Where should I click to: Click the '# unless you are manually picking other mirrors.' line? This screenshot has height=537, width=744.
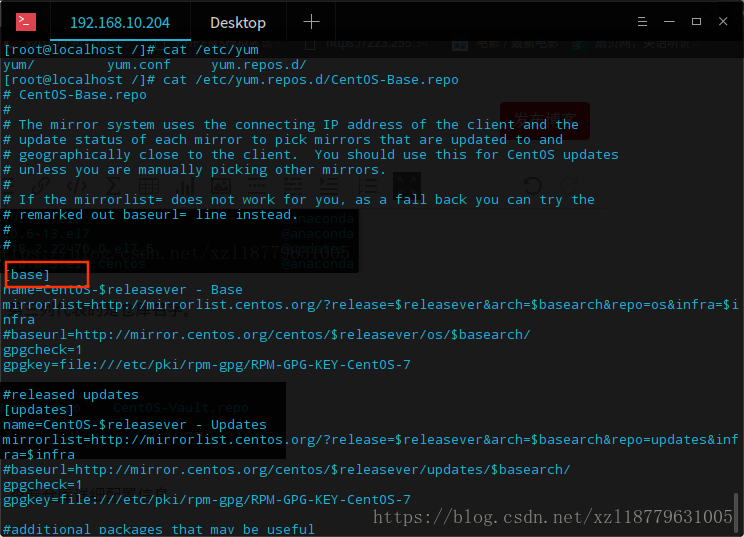[195, 169]
